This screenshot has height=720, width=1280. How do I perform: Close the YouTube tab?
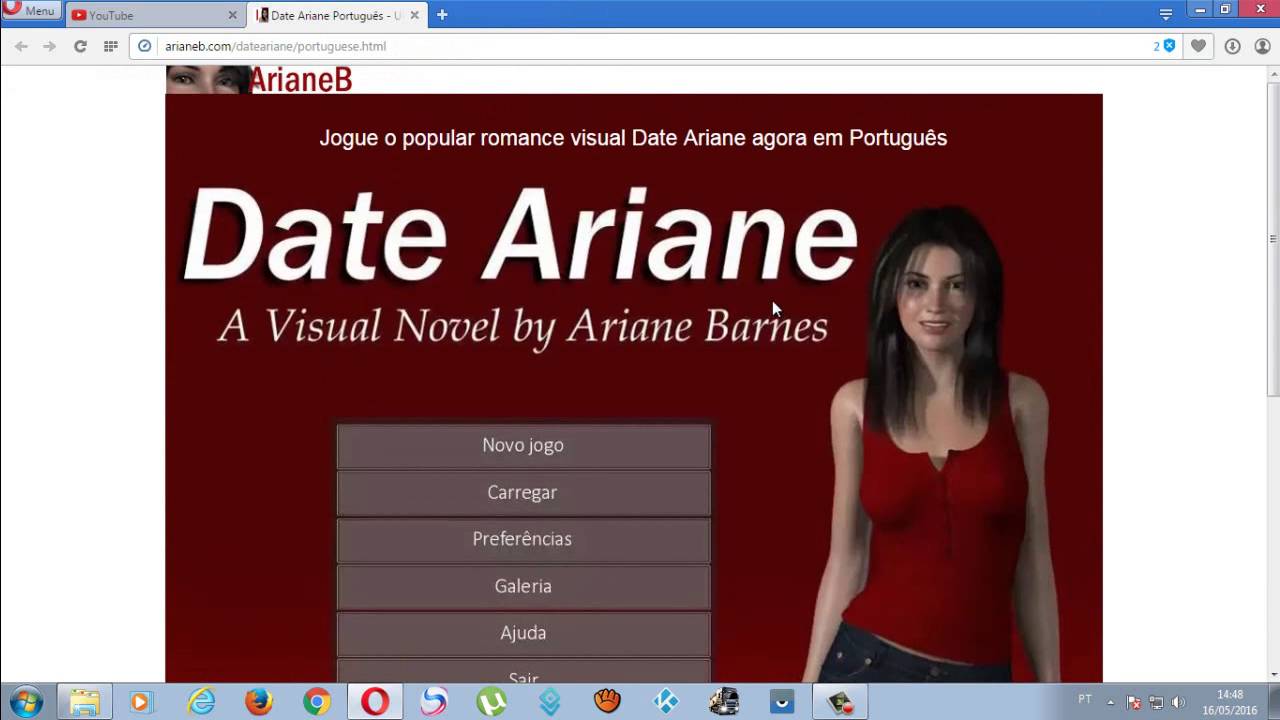pyautogui.click(x=232, y=15)
